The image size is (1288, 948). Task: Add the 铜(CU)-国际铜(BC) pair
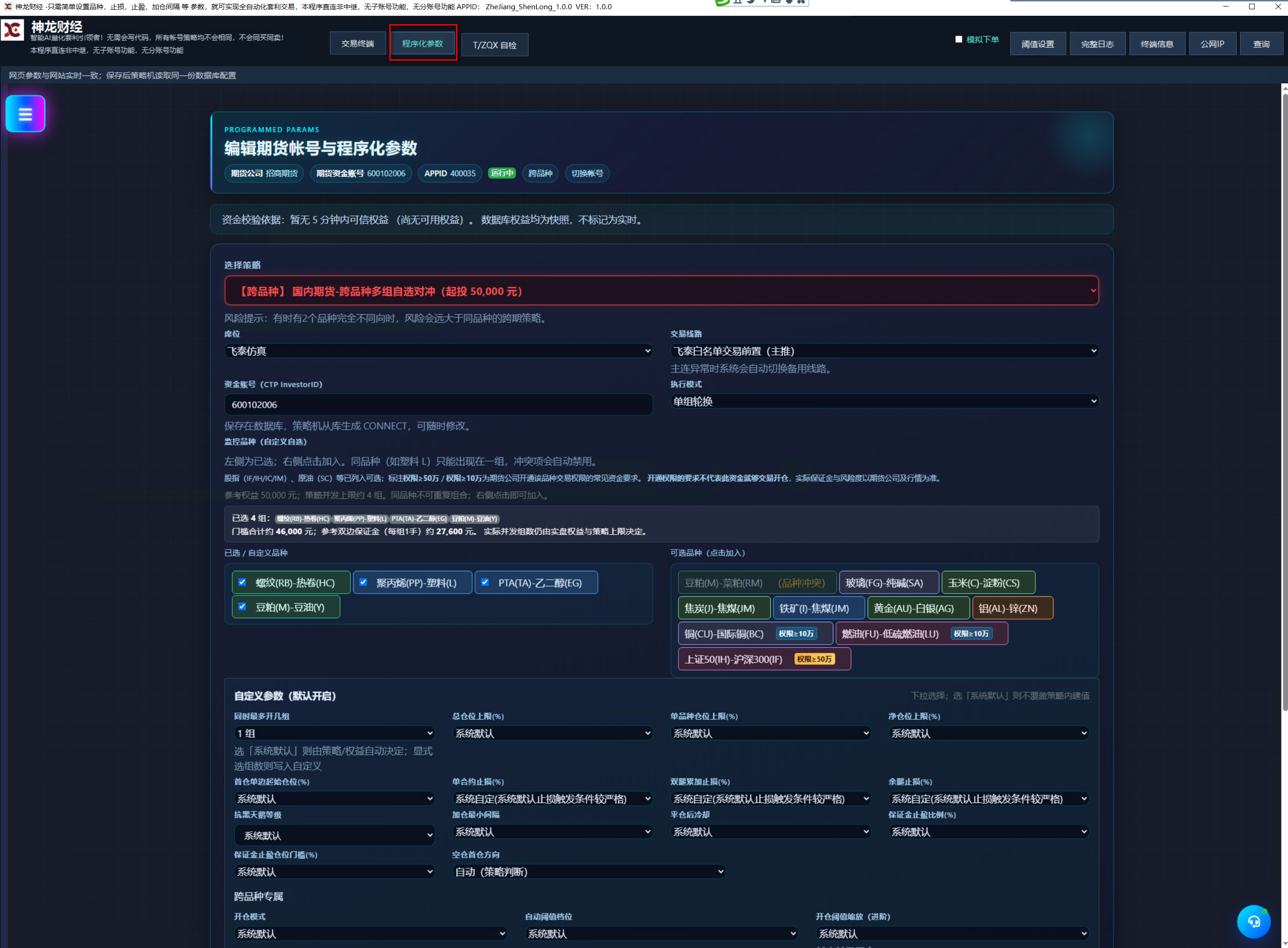755,633
